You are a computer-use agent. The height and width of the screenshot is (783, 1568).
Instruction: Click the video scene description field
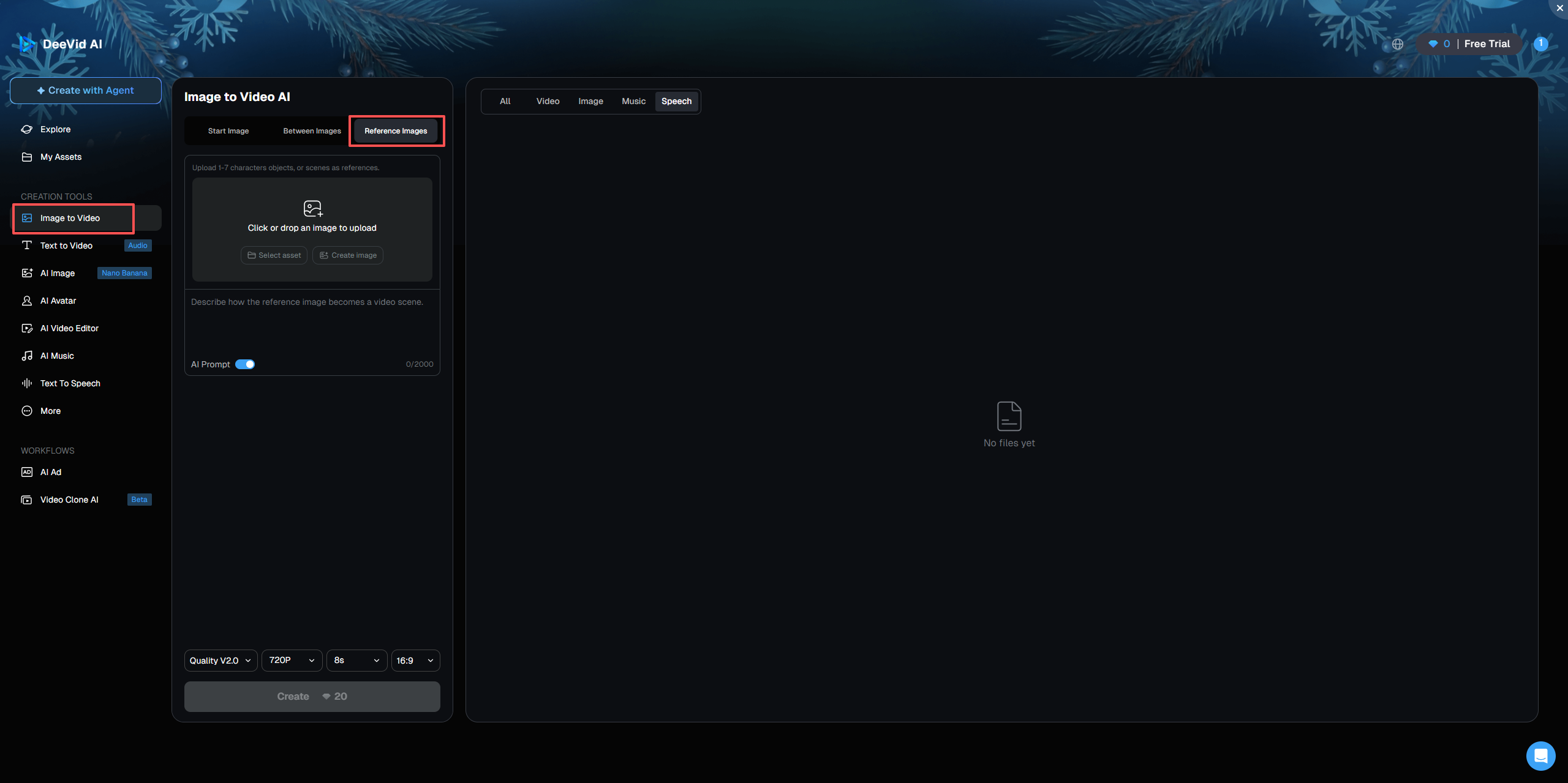(312, 324)
